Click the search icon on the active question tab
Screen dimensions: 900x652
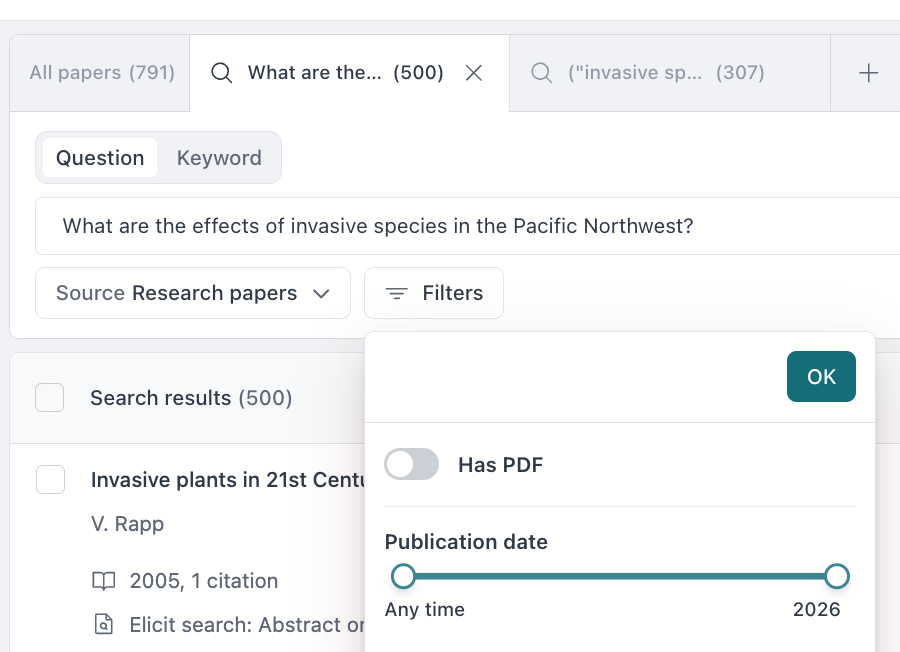point(222,73)
